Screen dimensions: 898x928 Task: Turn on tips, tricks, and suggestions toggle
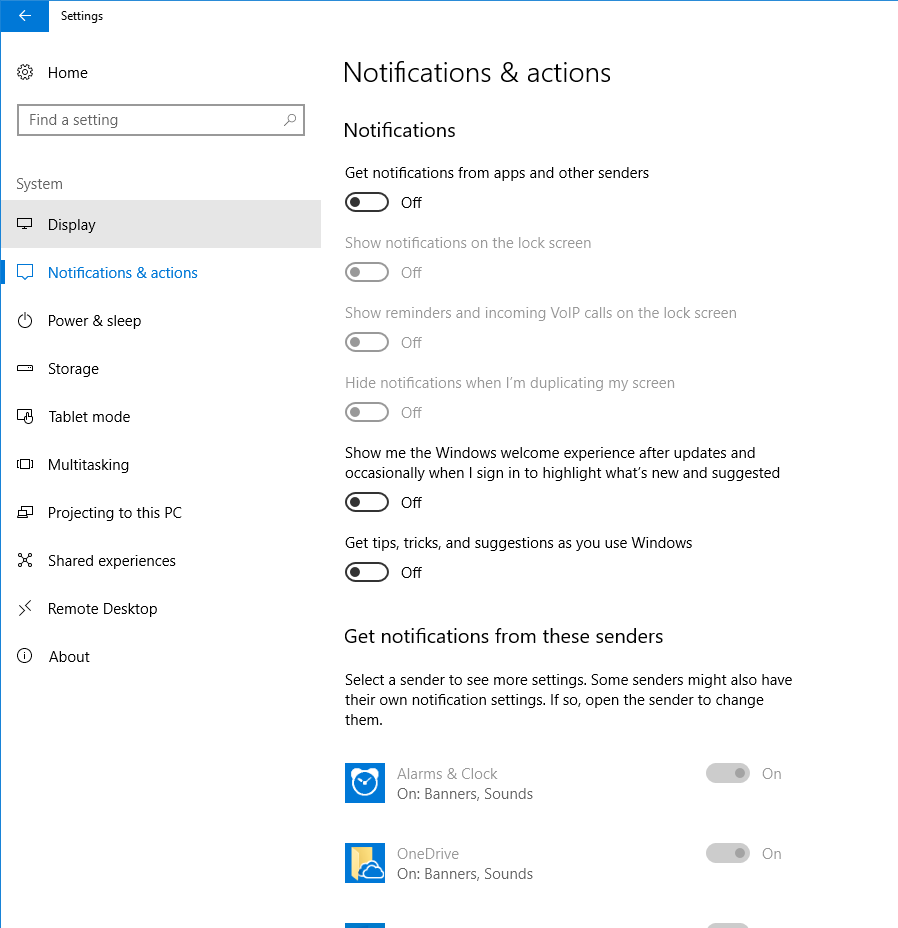367,573
